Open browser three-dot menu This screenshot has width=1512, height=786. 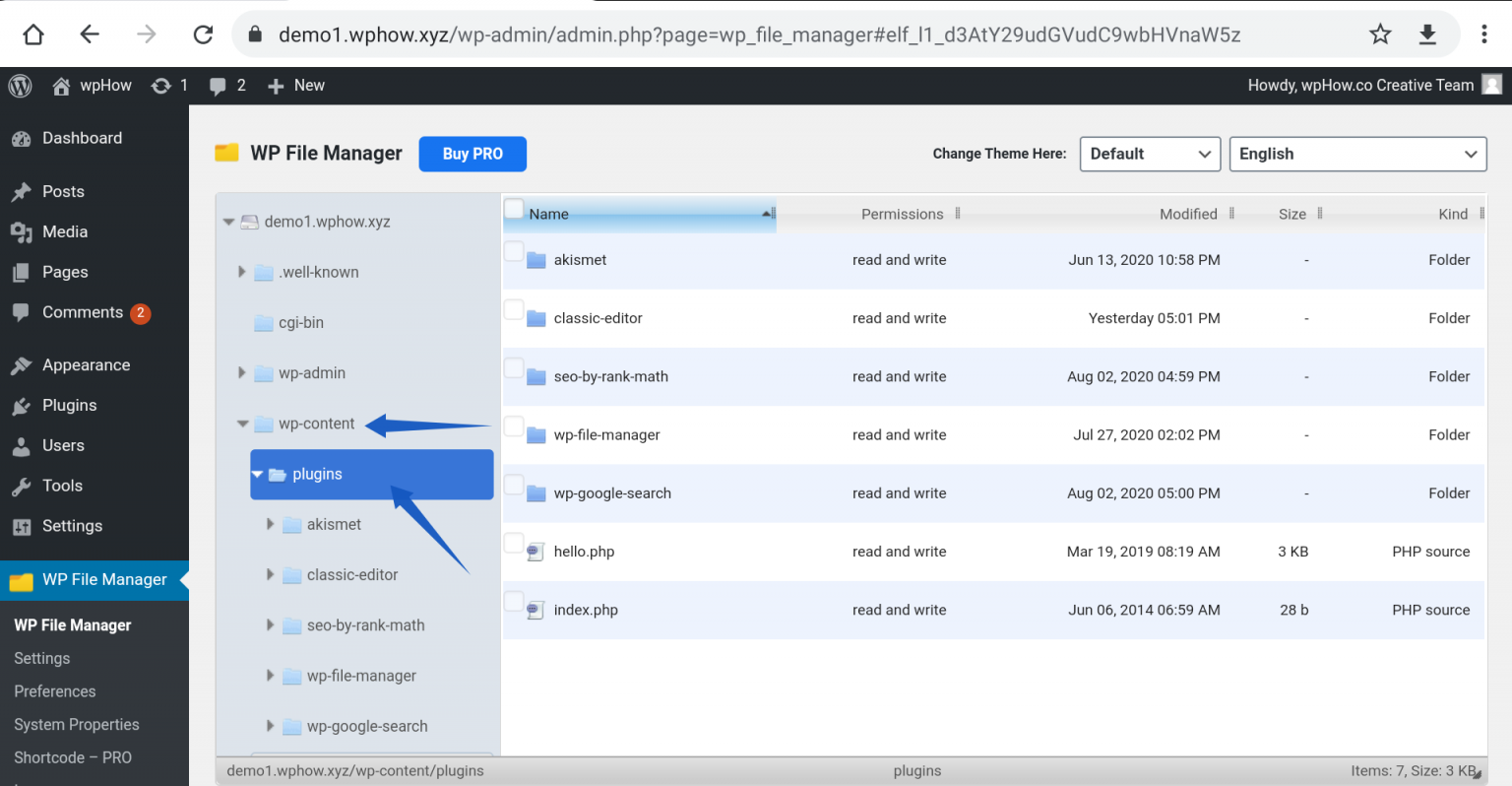1483,34
